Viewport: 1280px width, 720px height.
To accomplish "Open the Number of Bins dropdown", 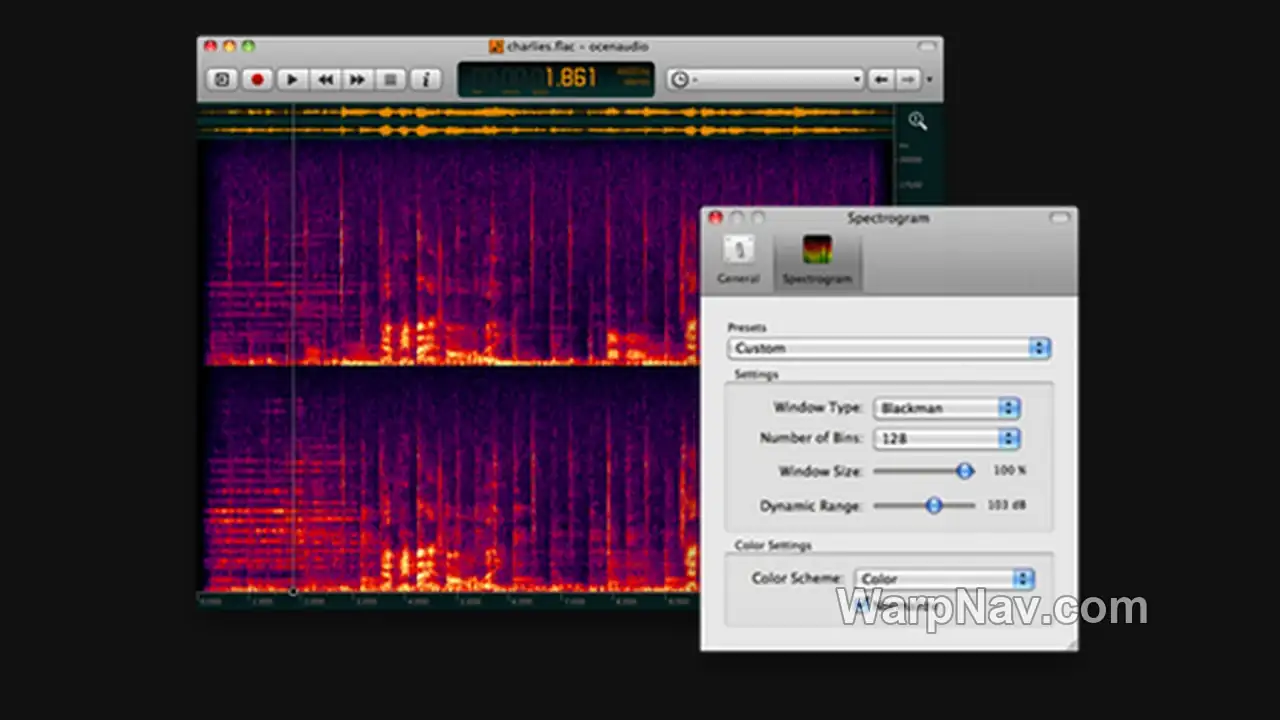I will (x=947, y=438).
